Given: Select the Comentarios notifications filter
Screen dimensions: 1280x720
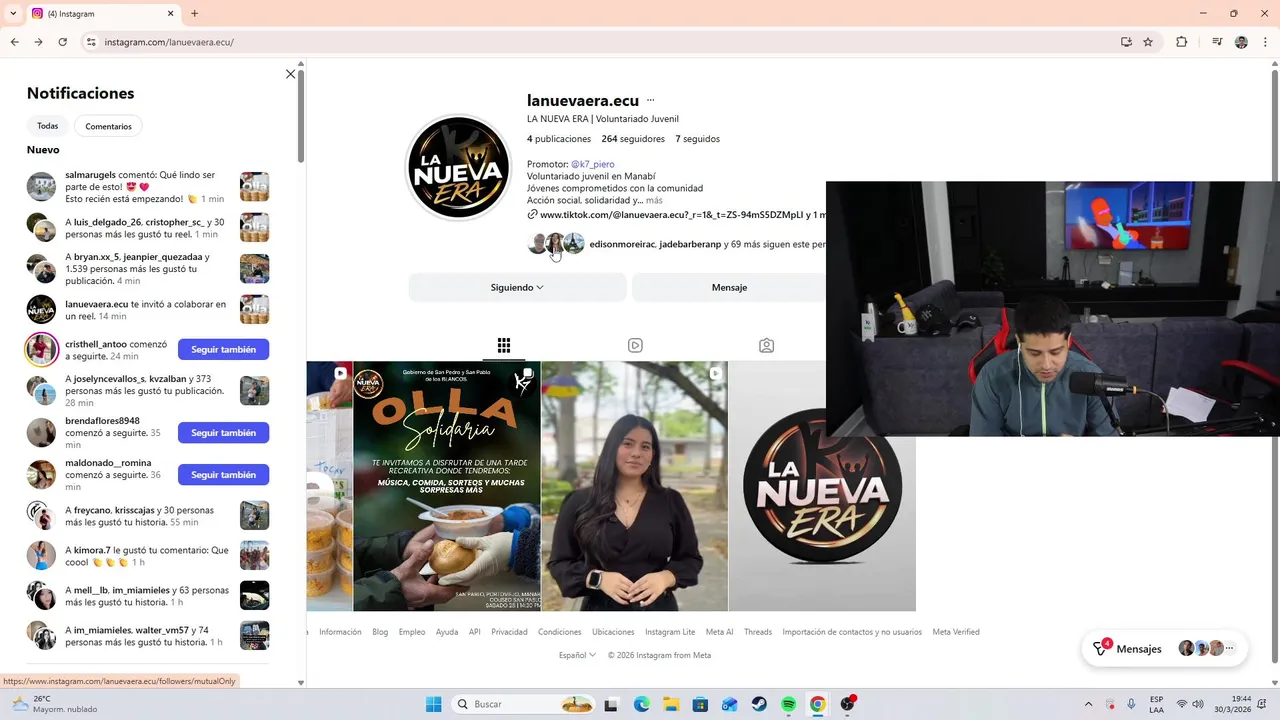Looking at the screenshot, I should click(108, 126).
